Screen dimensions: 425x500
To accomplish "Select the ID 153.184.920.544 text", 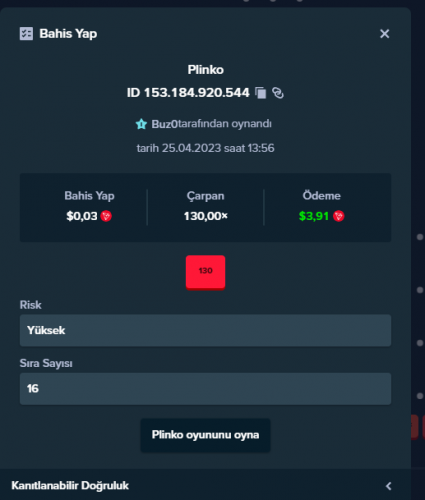I will coord(188,93).
